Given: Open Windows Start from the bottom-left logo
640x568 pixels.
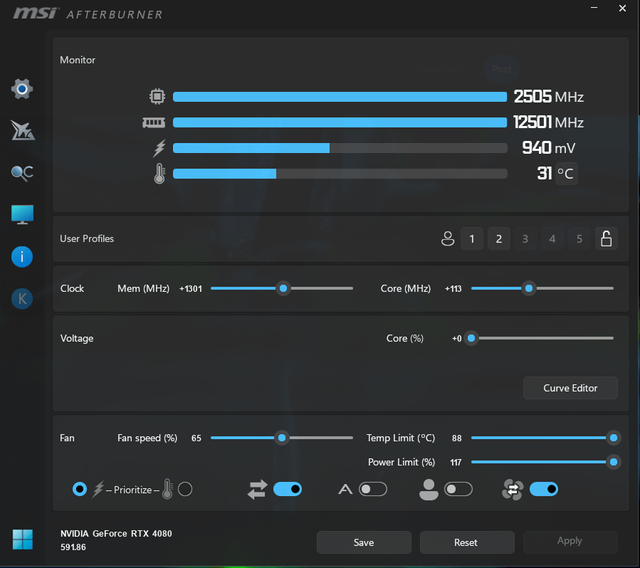Looking at the screenshot, I should pos(22,539).
